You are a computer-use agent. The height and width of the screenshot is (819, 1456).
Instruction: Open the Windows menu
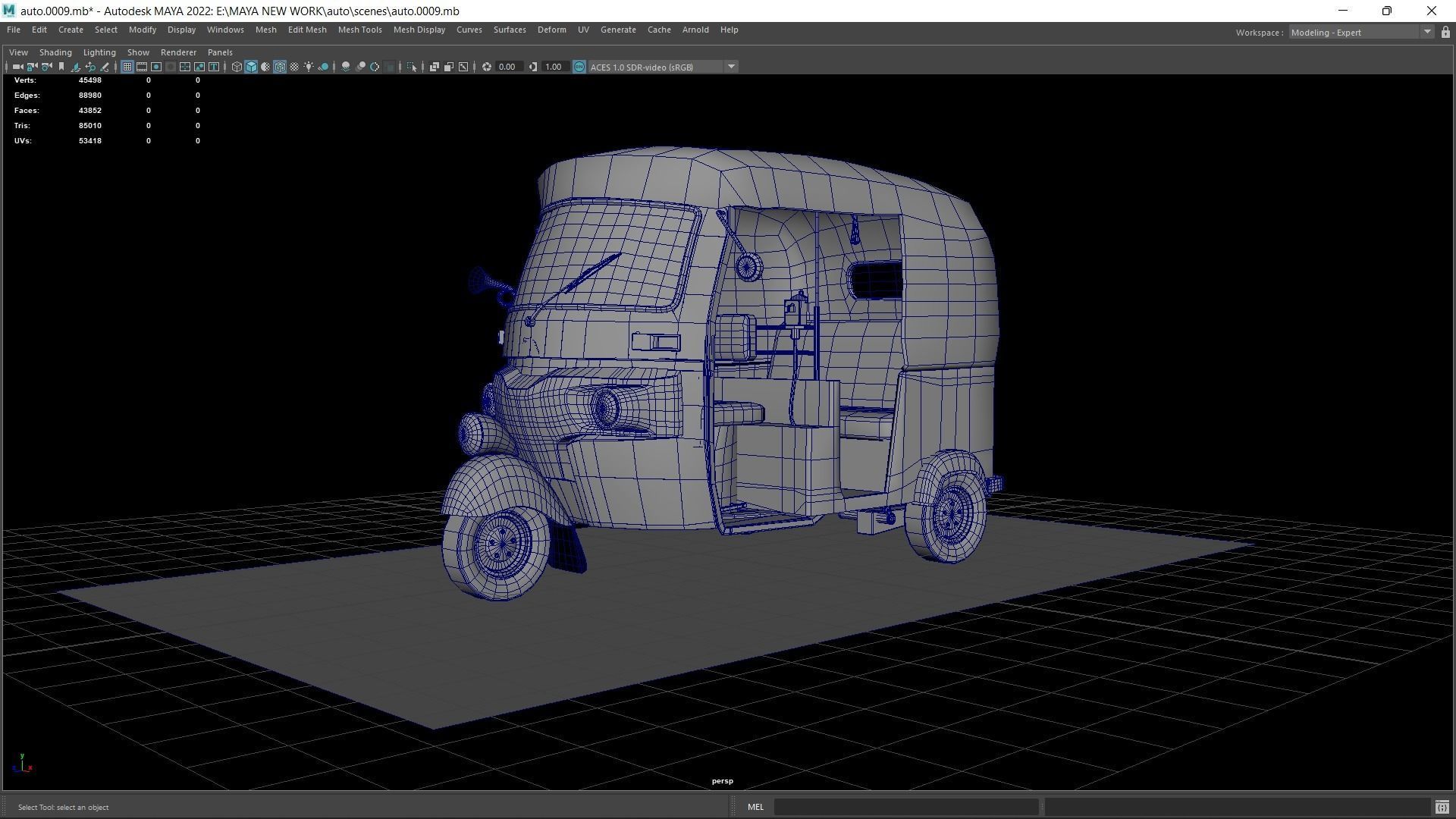tap(225, 30)
